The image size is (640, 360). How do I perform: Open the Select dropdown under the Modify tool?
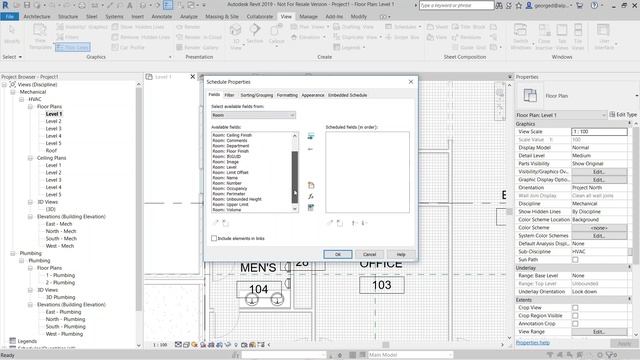(12, 57)
